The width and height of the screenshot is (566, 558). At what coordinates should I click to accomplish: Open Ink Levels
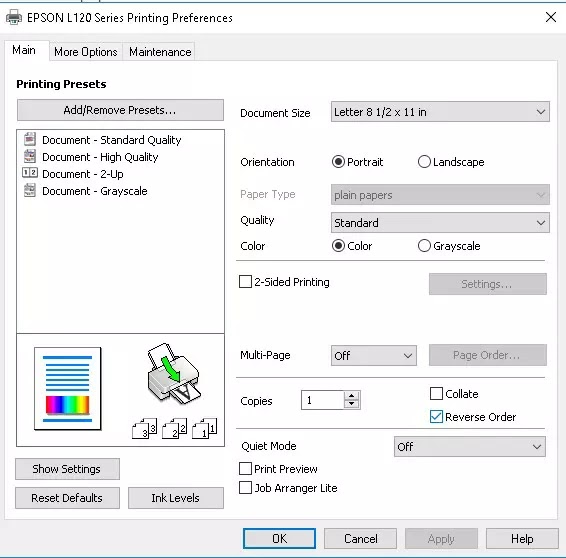point(176,498)
